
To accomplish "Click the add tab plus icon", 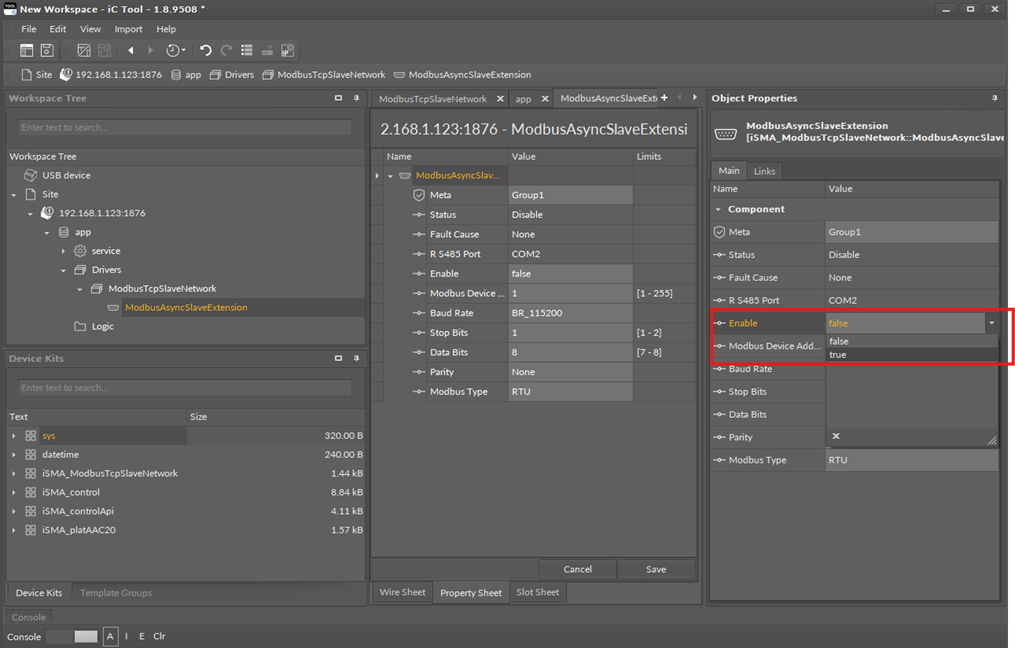I will pyautogui.click(x=664, y=98).
